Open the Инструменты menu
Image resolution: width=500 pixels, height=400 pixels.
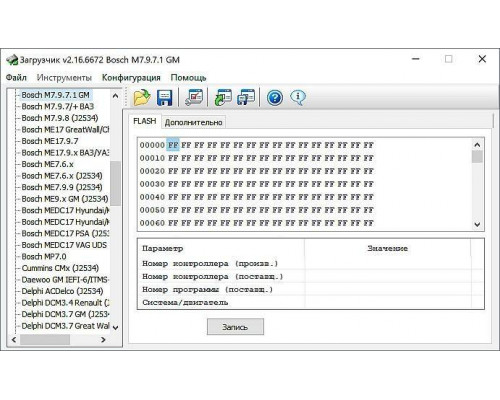(64, 78)
